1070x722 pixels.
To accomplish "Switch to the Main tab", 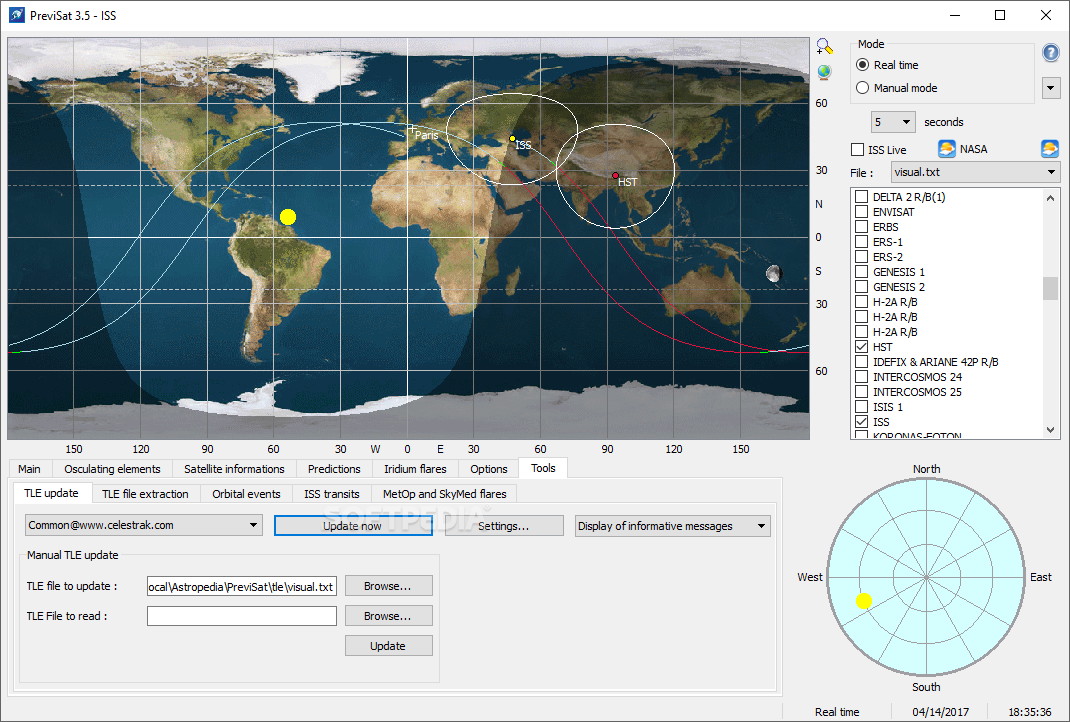I will [x=29, y=469].
